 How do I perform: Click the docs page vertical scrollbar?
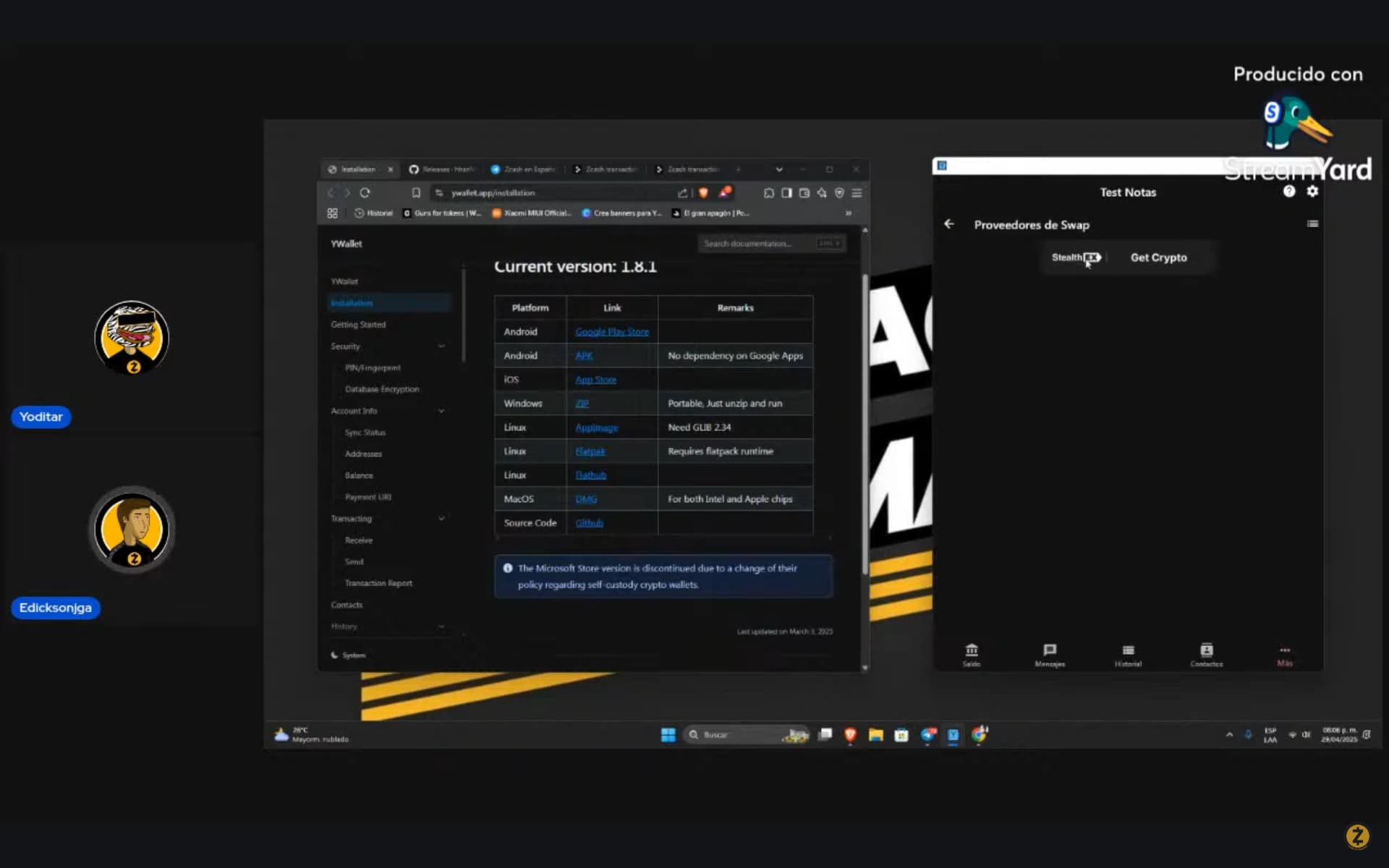pyautogui.click(x=865, y=424)
